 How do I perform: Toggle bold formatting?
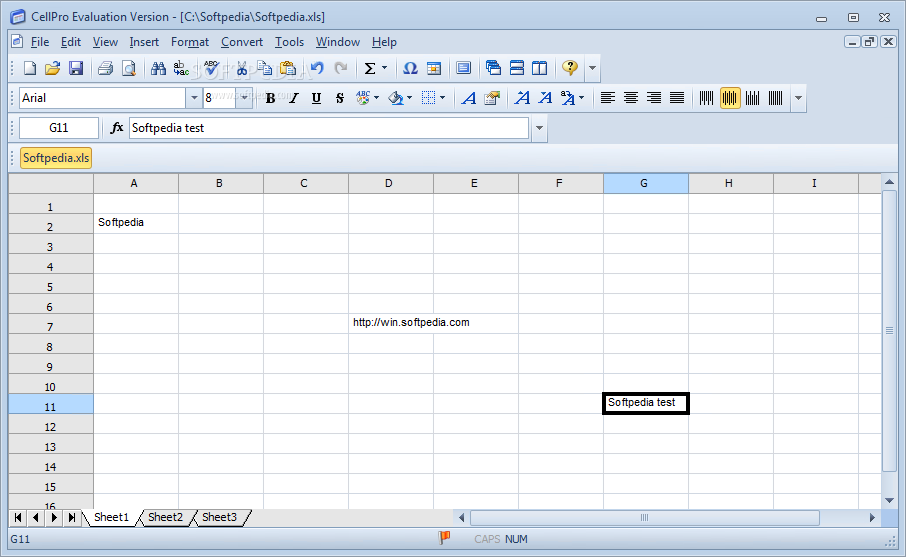[x=270, y=98]
